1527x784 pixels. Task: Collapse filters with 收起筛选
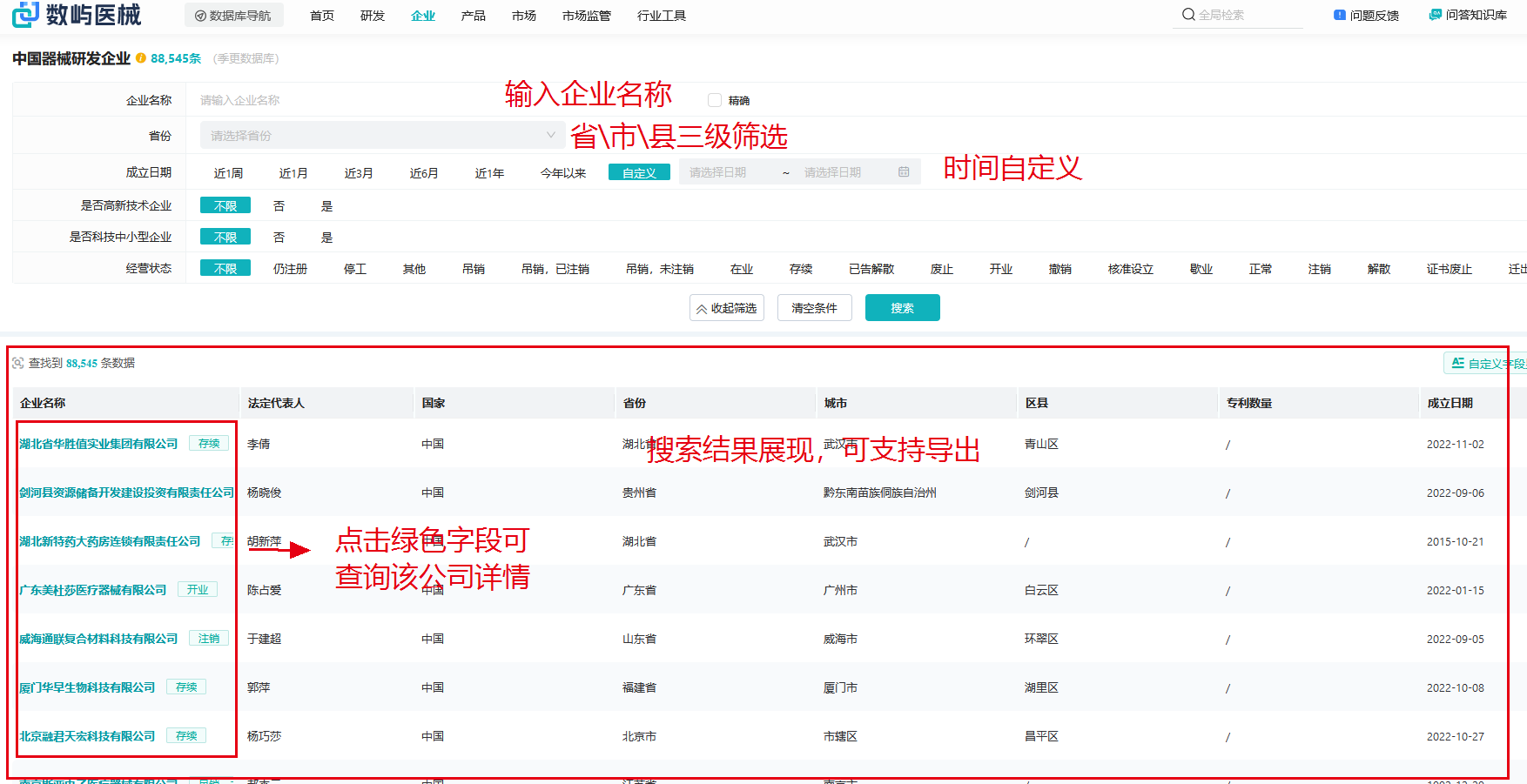pos(726,308)
